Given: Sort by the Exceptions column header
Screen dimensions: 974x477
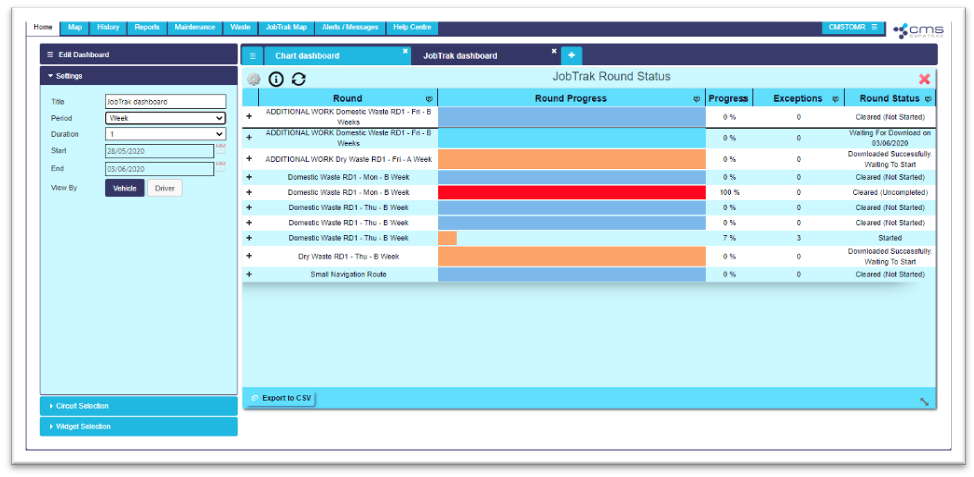Looking at the screenshot, I should [x=798, y=98].
